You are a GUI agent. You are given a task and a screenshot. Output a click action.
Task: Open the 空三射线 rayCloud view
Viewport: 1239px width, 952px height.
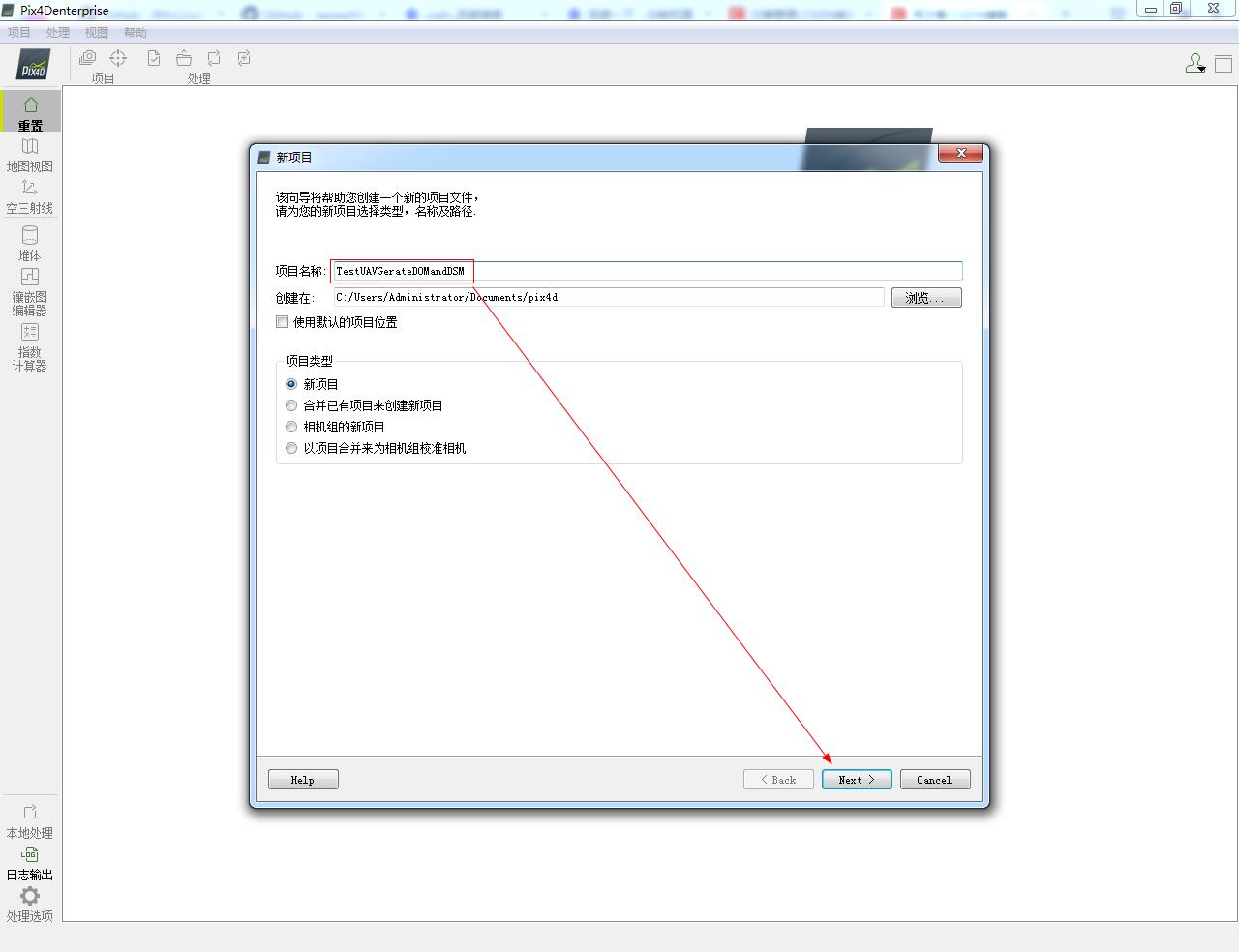click(30, 196)
